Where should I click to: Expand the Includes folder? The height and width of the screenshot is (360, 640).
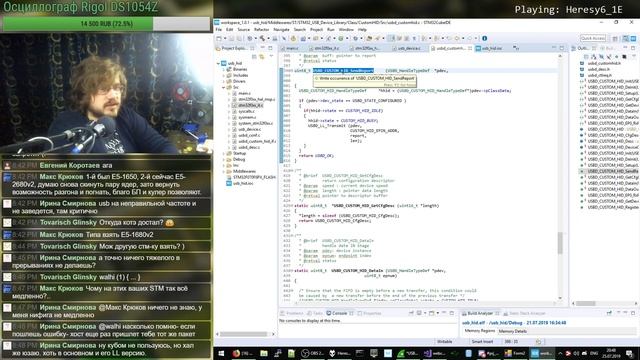coord(224,76)
